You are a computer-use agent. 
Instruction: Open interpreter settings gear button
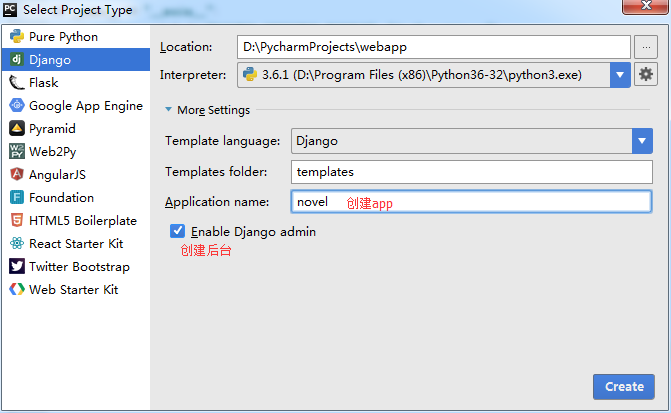(646, 74)
